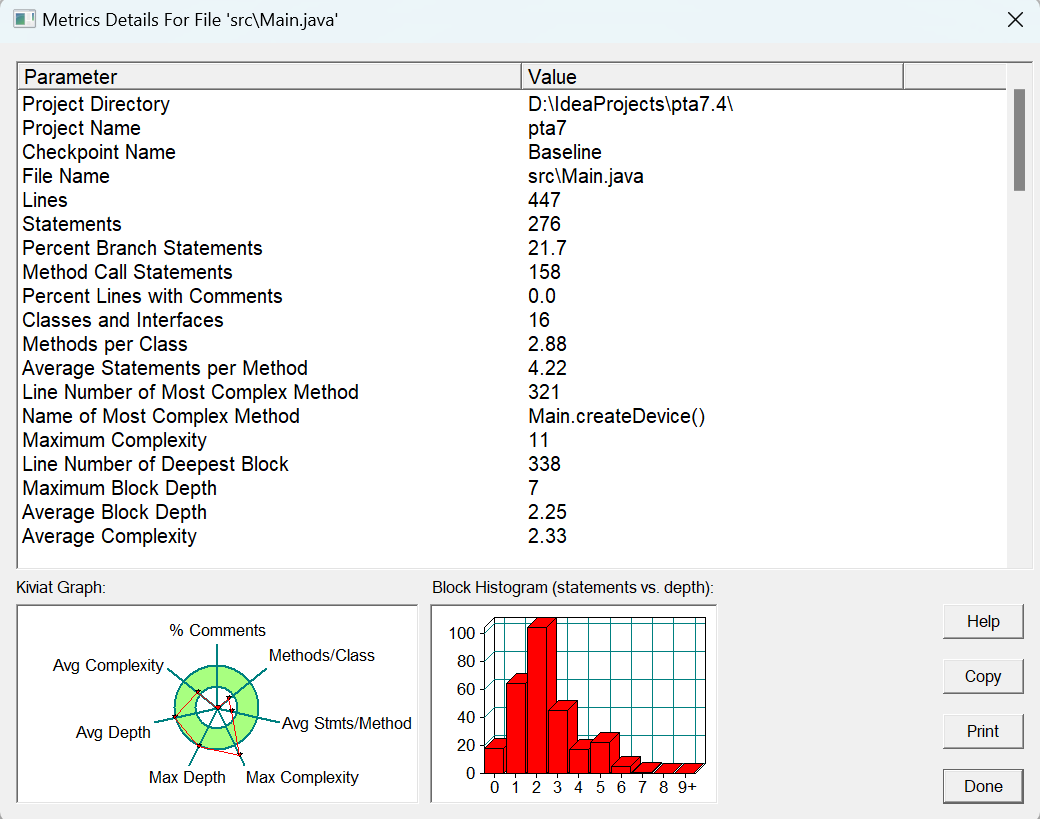Click the Block Histogram chart

coord(574,704)
